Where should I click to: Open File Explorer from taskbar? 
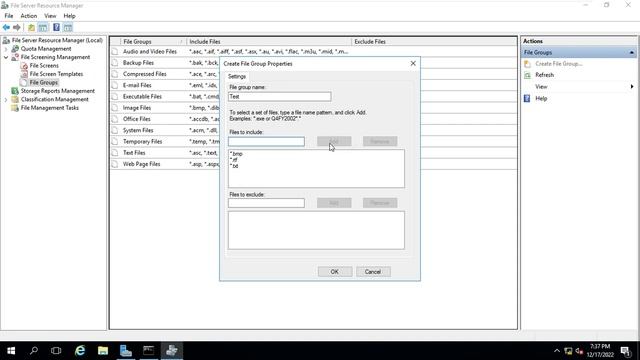[103, 351]
